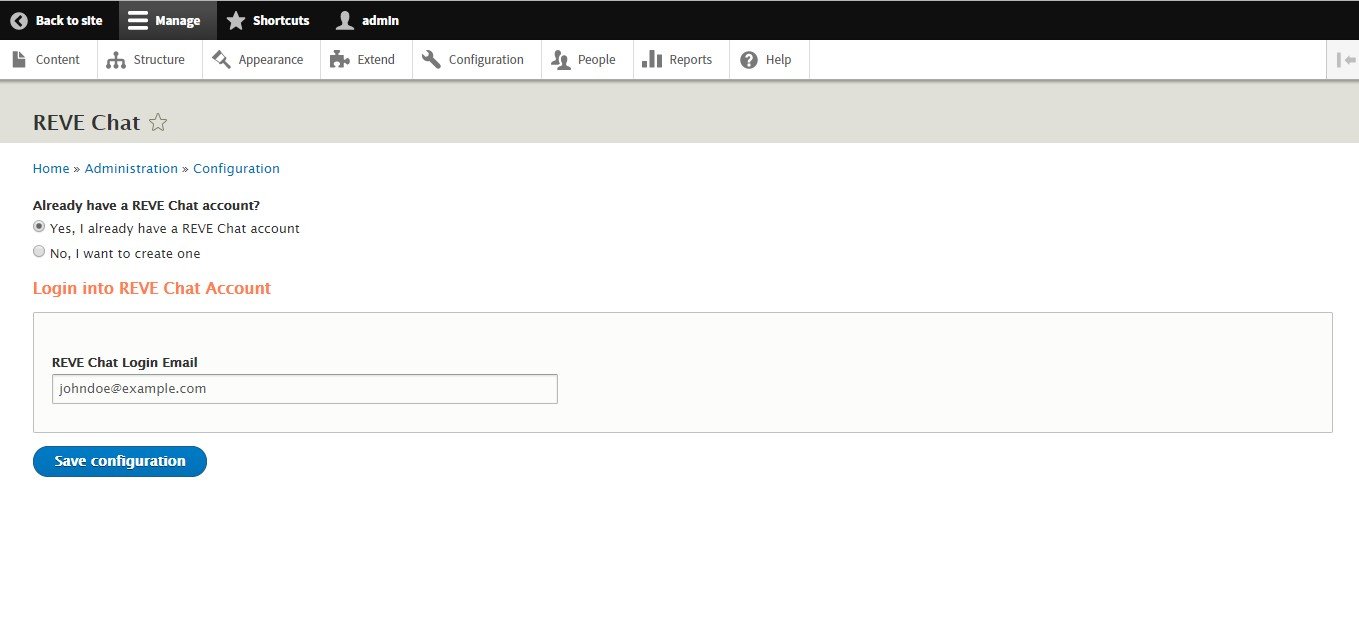1359x635 pixels.
Task: Open the Structure menu label
Action: (159, 60)
